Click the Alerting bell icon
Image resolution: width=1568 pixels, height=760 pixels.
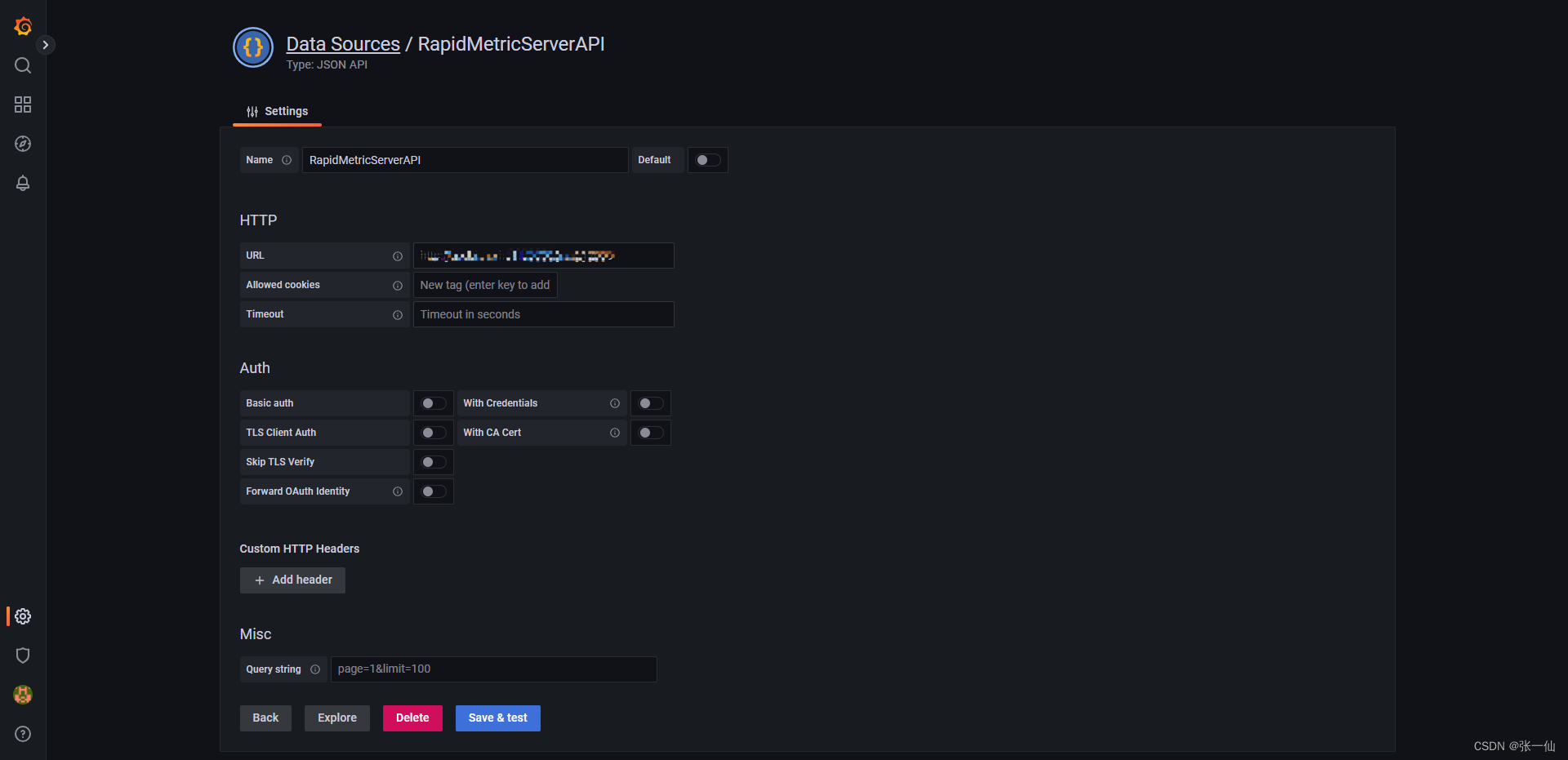[22, 183]
